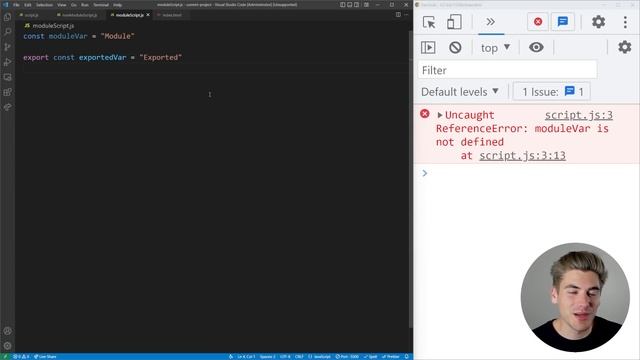Image resolution: width=640 pixels, height=360 pixels.
Task: Open the Selection menu
Action: click(44, 5)
